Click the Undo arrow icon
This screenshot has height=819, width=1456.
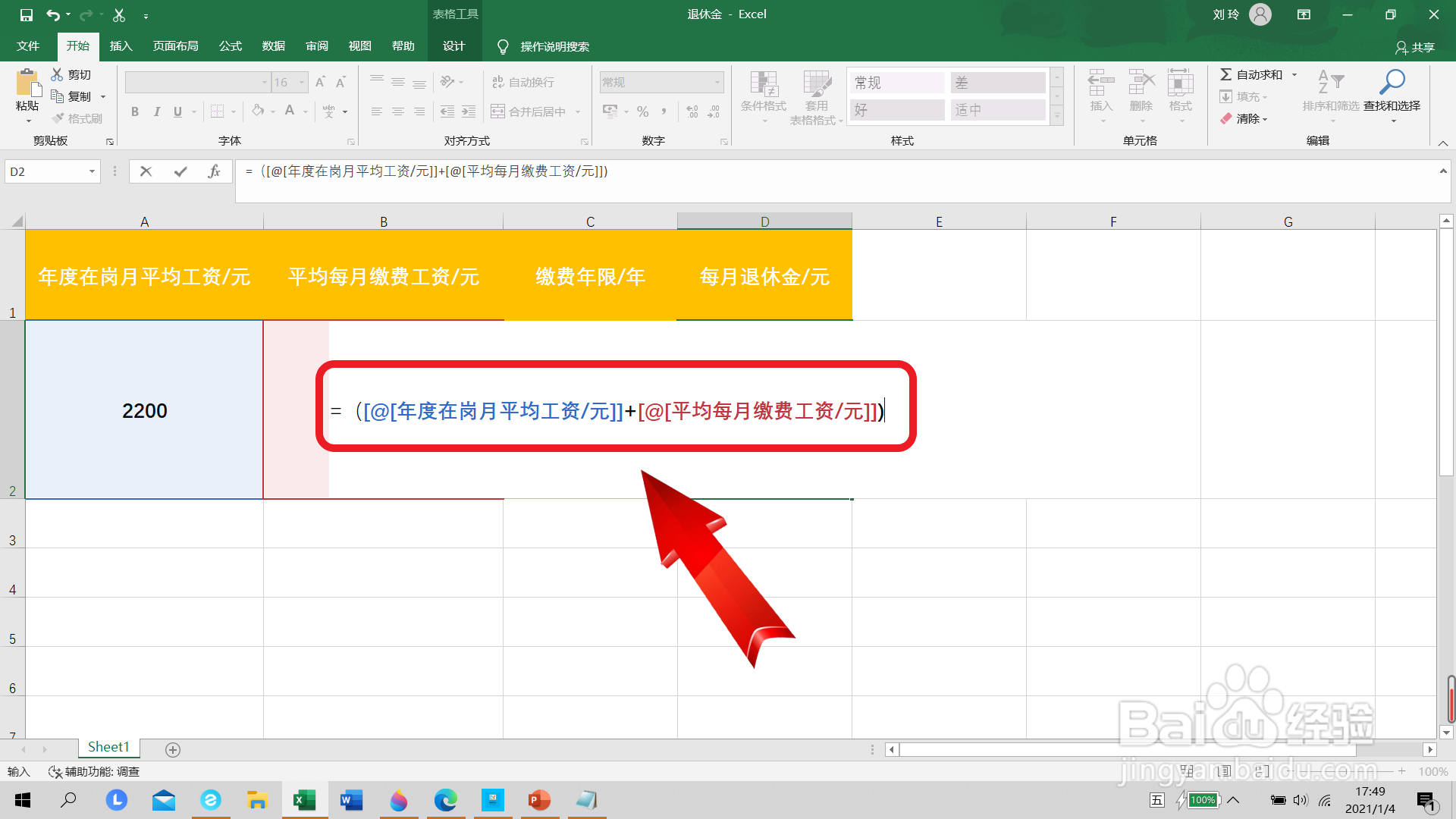pos(52,14)
